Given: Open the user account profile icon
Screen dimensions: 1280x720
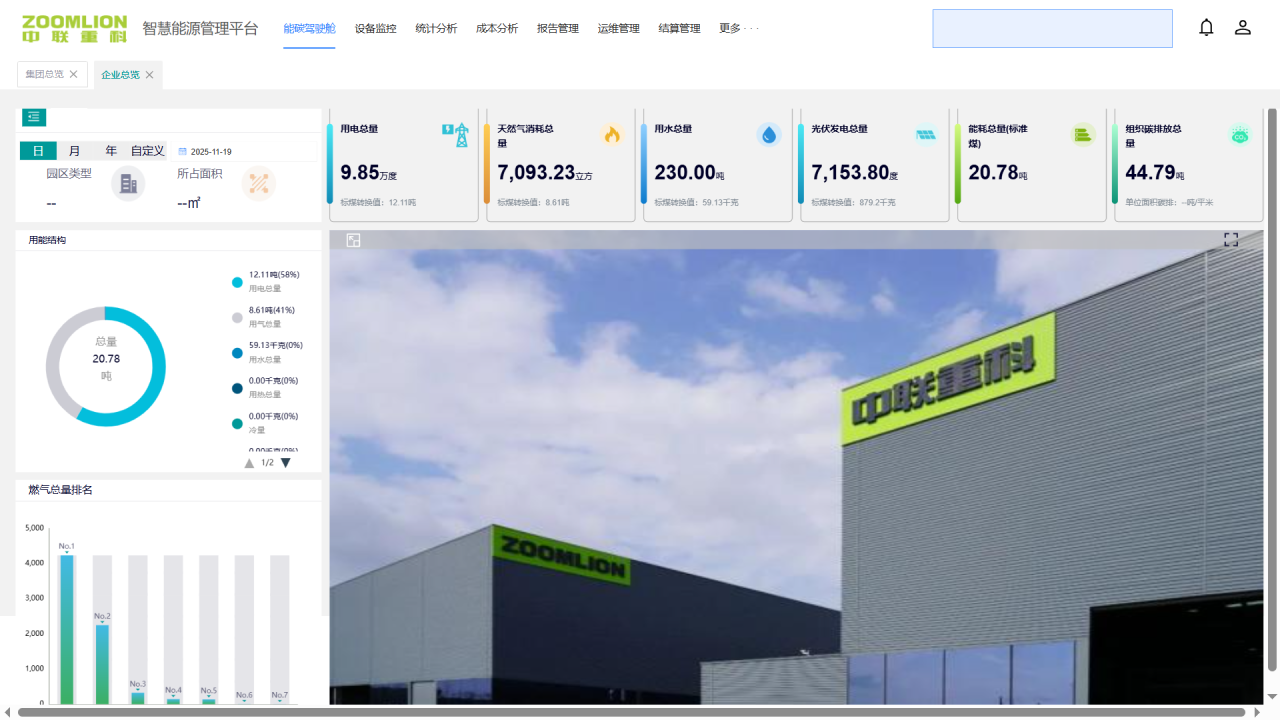Looking at the screenshot, I should pyautogui.click(x=1242, y=28).
